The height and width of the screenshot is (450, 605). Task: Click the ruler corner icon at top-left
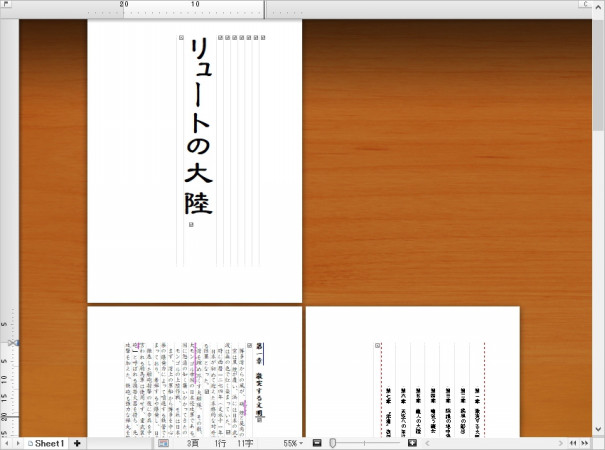point(5,5)
